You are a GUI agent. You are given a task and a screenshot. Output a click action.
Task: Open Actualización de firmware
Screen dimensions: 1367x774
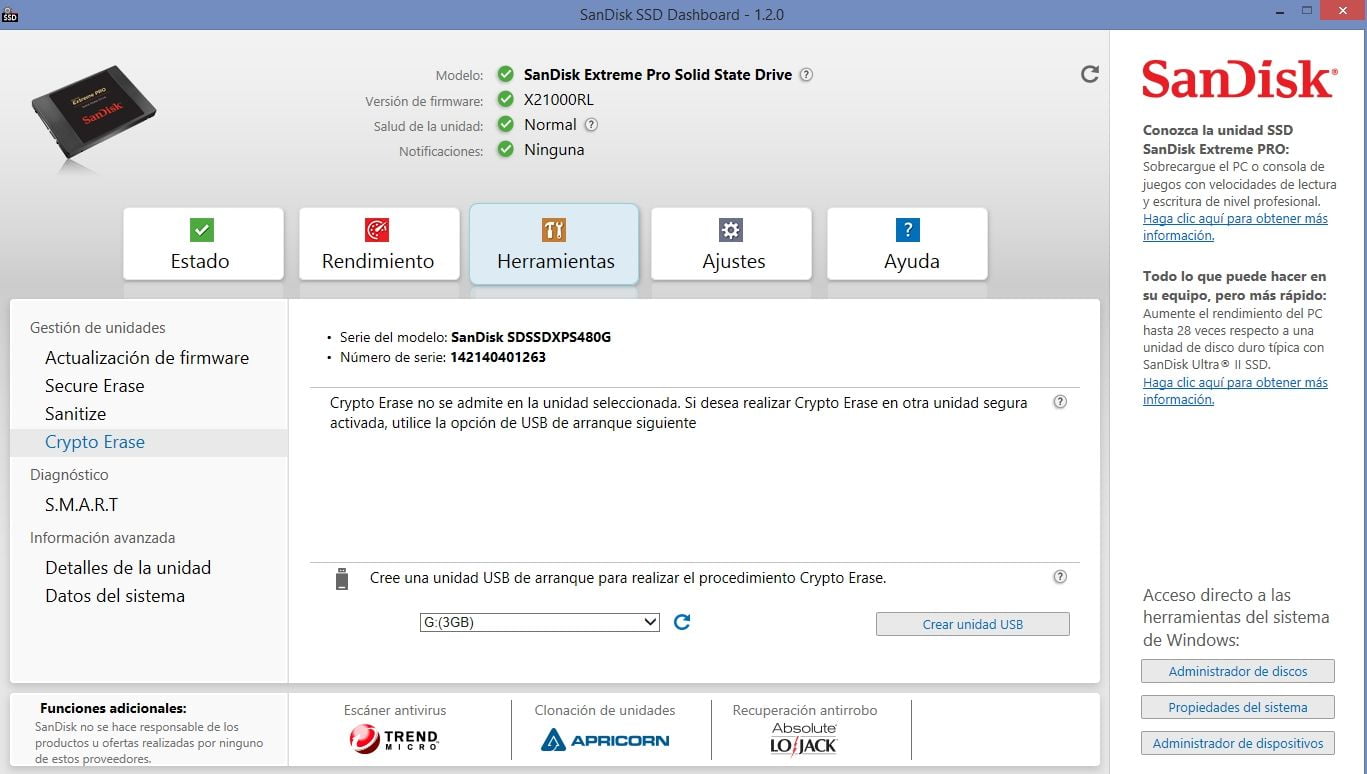[147, 358]
